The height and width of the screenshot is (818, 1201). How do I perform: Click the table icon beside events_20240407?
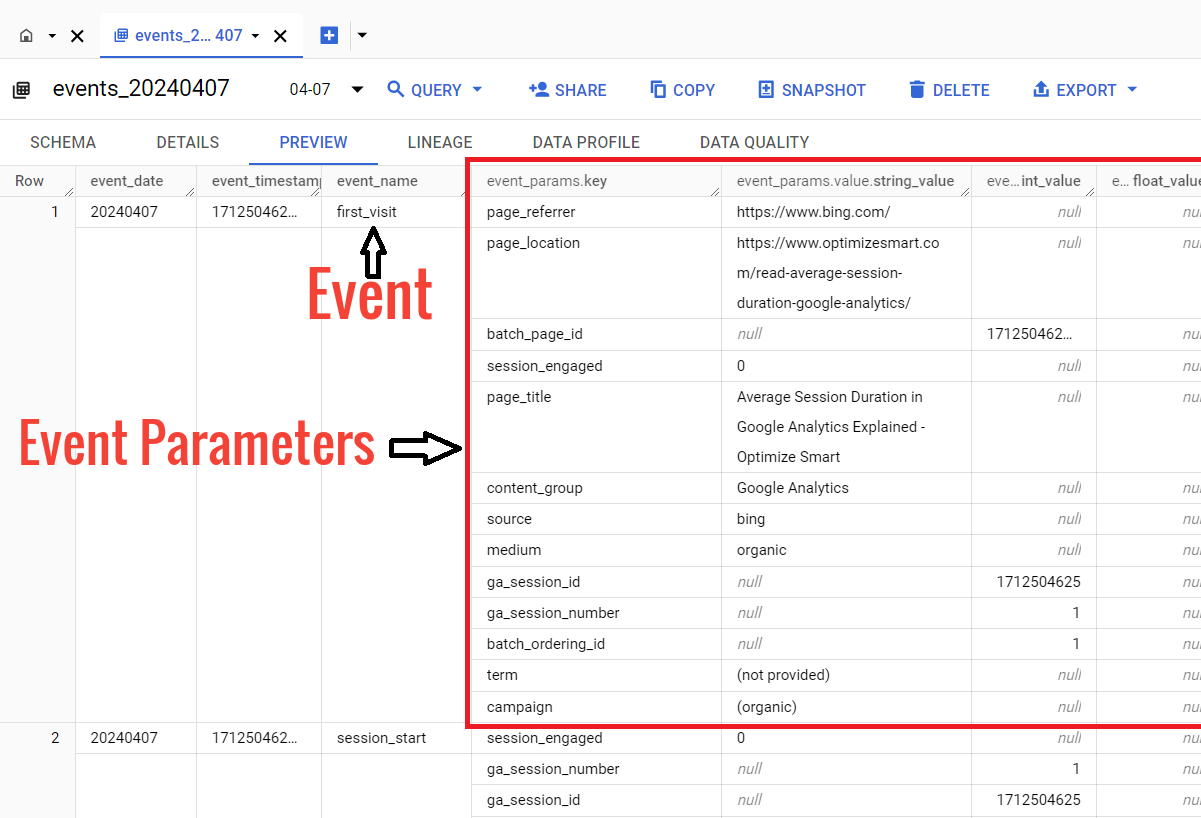[x=21, y=90]
